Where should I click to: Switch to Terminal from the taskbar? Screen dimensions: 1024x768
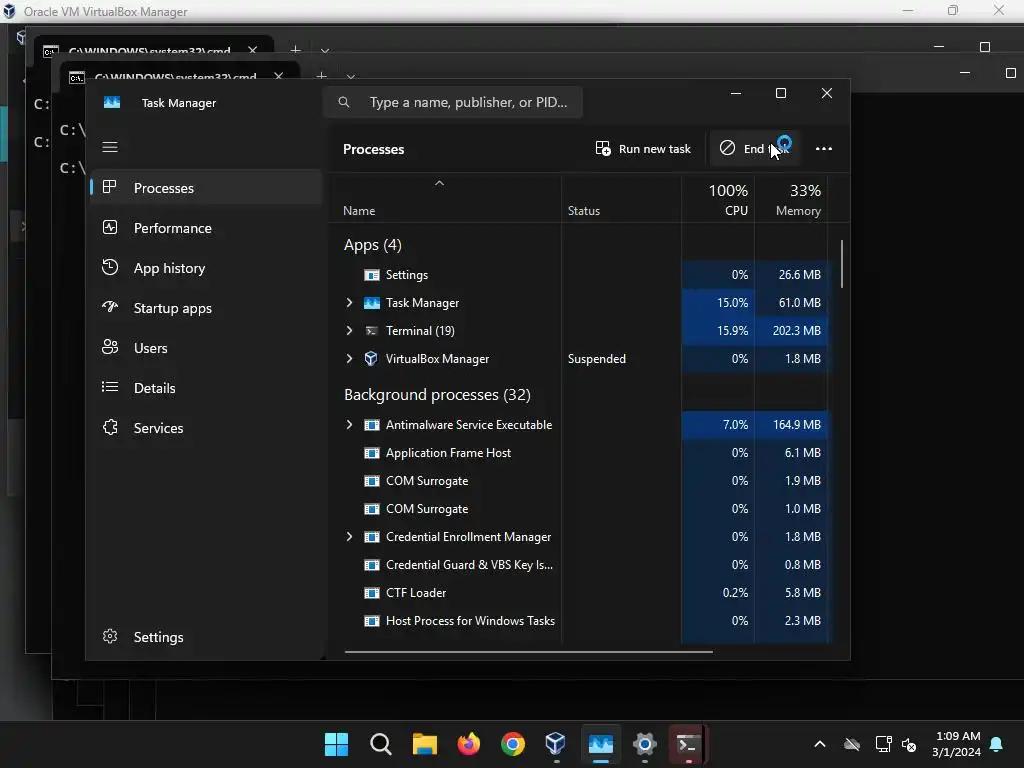[x=688, y=744]
